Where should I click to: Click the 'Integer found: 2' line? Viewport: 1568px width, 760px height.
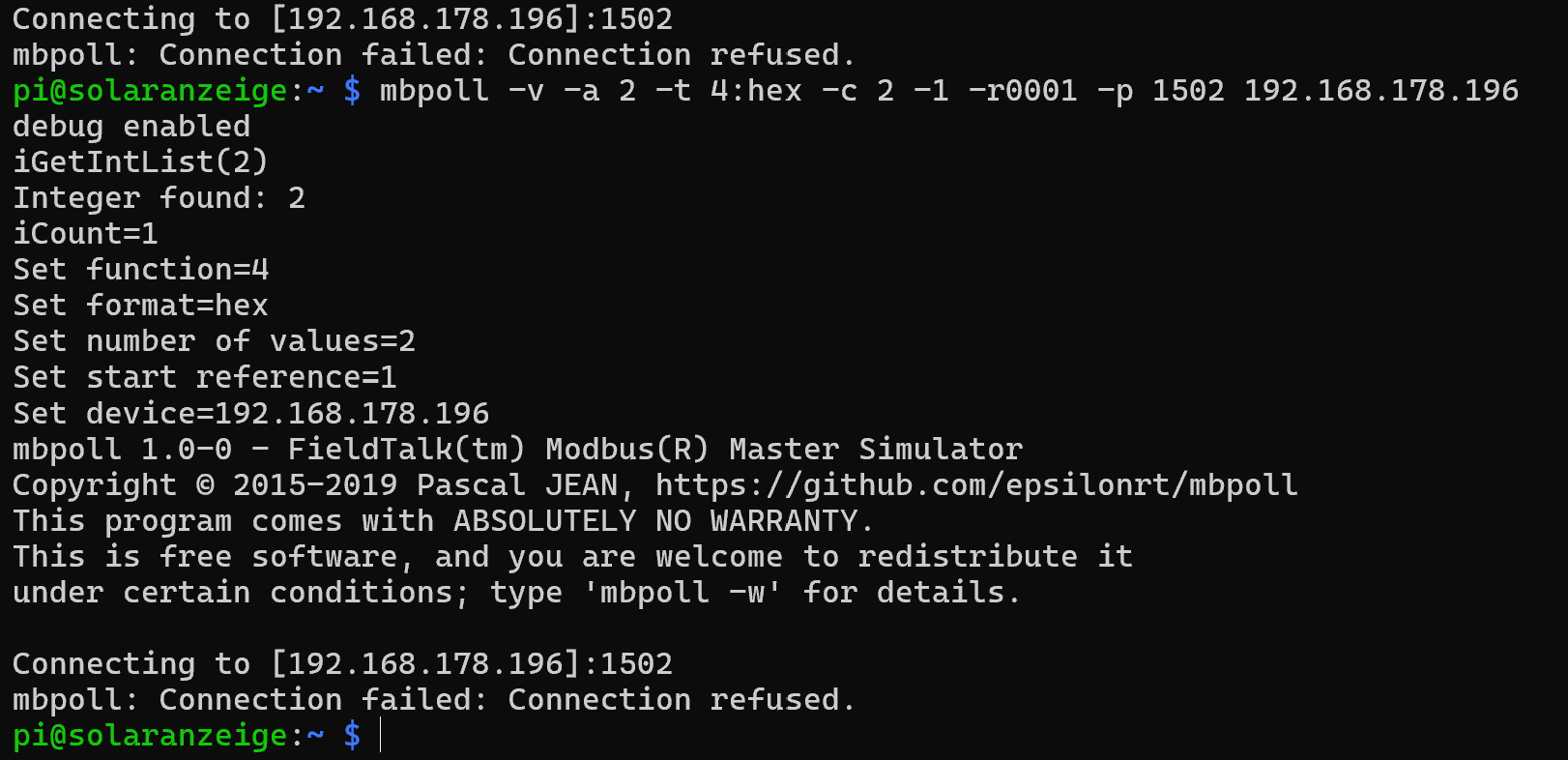159,198
